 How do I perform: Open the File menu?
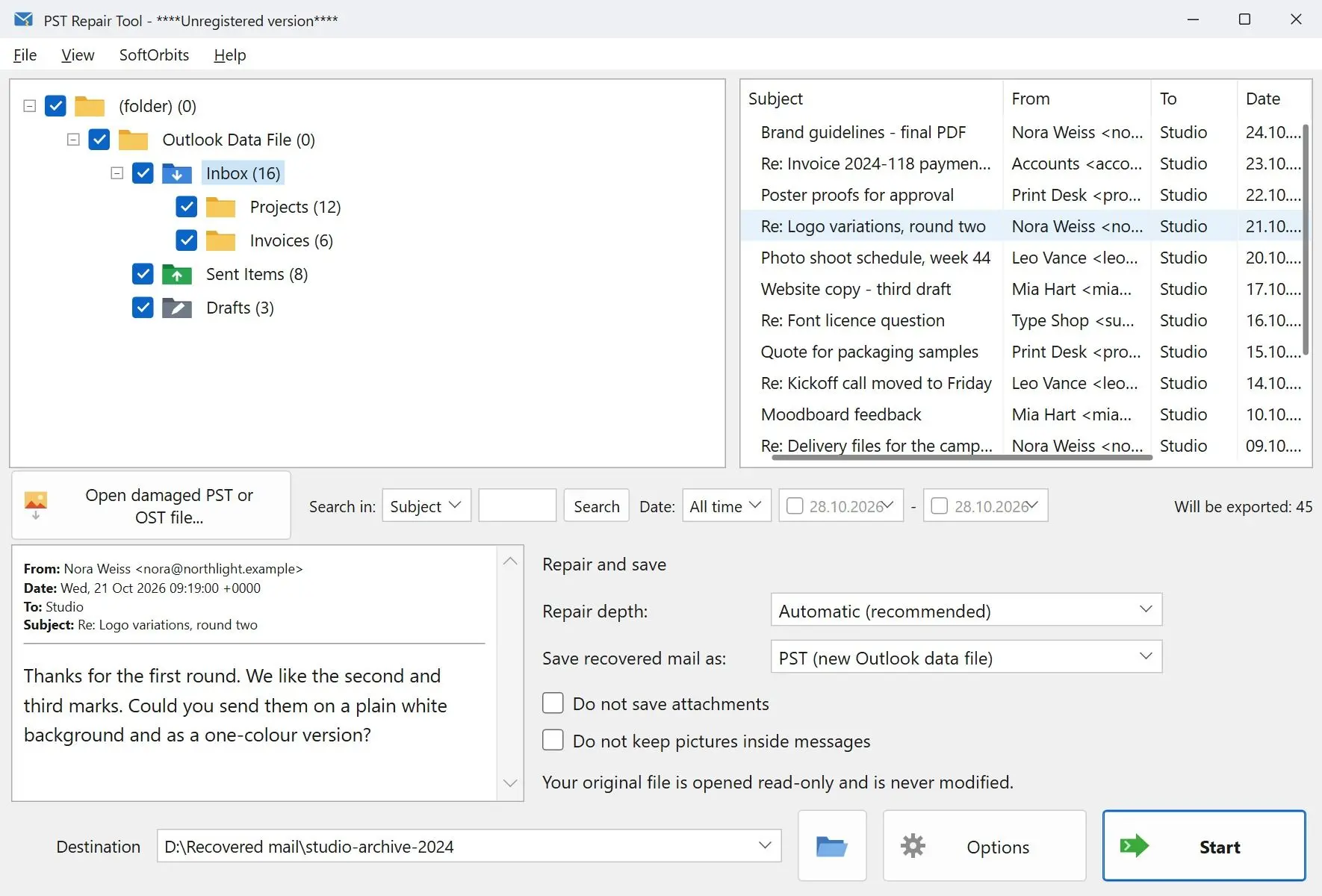[x=25, y=55]
